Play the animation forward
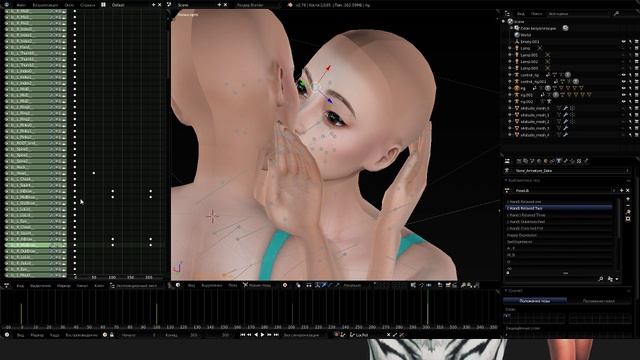 point(262,335)
